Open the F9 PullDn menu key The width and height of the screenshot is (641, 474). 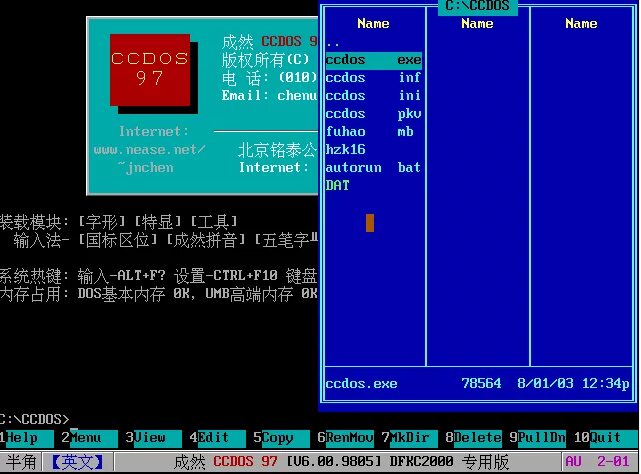point(537,438)
